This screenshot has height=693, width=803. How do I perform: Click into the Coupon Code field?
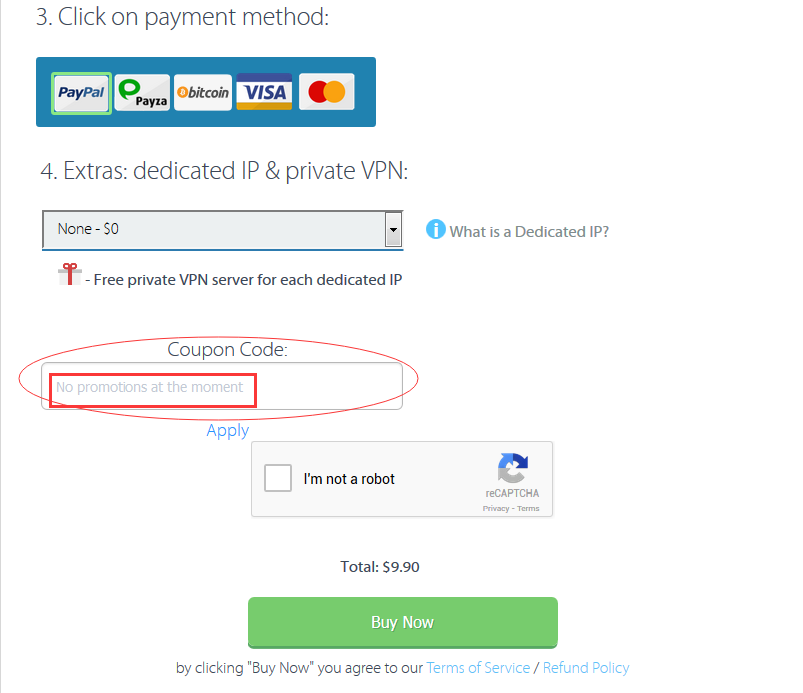click(x=222, y=386)
